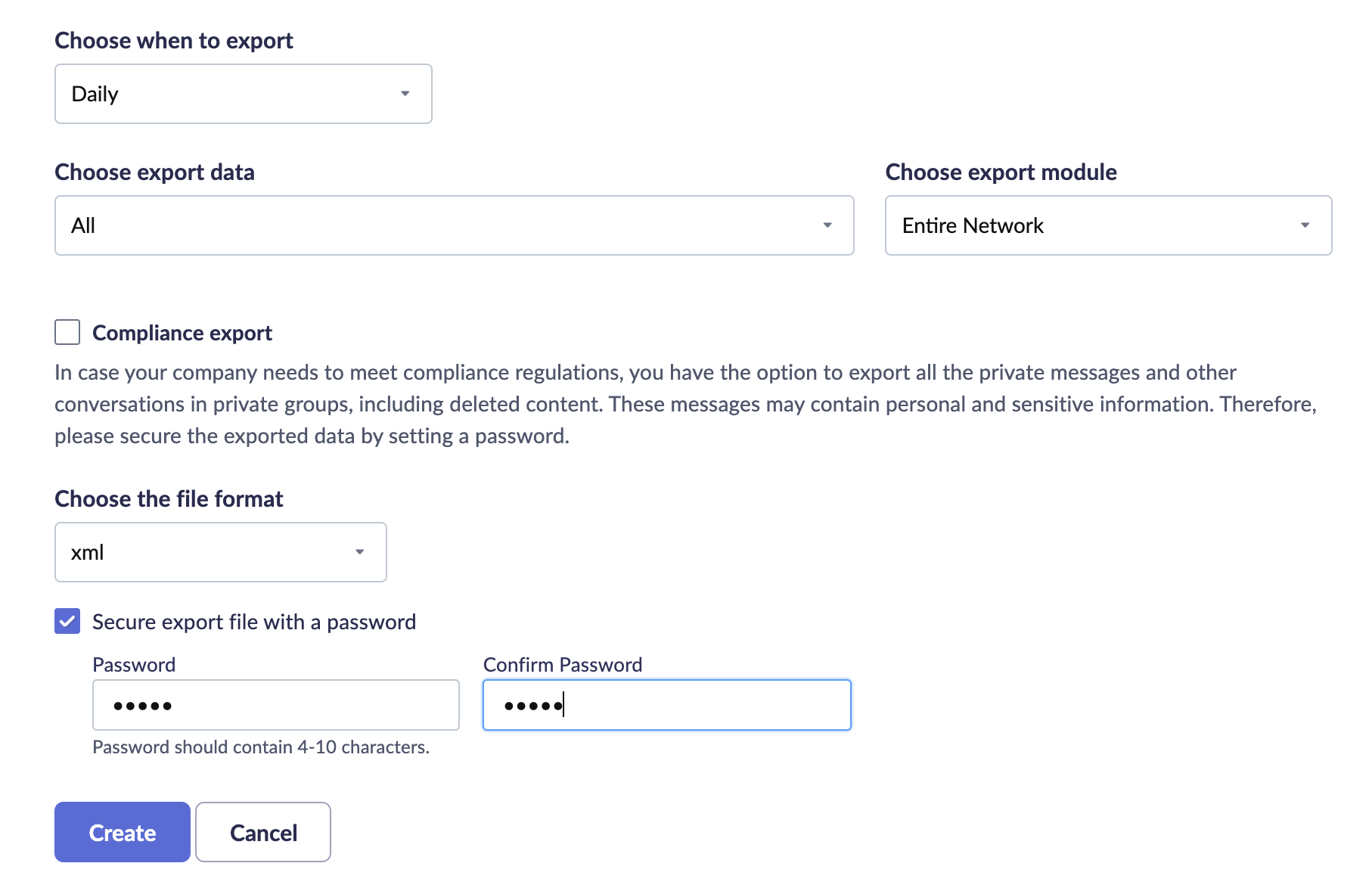Select the "Daily" value in schedule dropdown
Image resolution: width=1372 pixels, height=888 pixels.
point(95,94)
